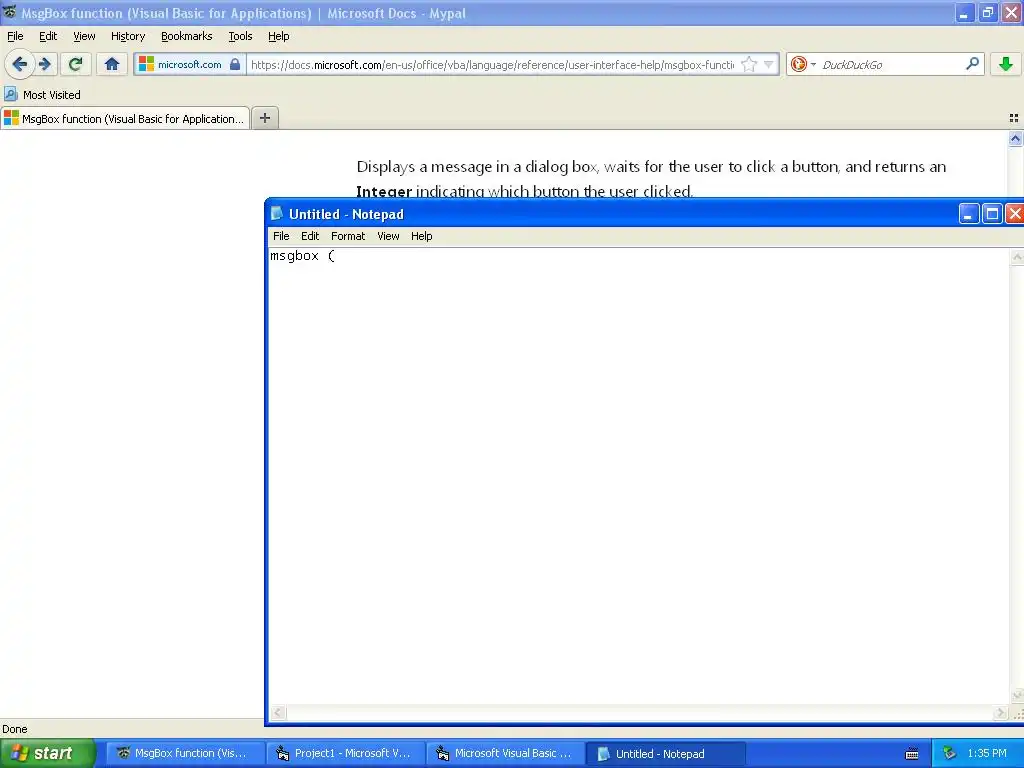Restore down the Mypal browser window
The width and height of the screenshot is (1024, 768).
click(988, 13)
